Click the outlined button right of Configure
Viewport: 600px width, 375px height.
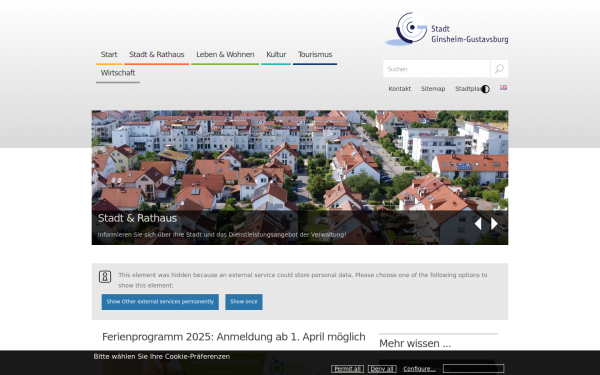pos(473,369)
